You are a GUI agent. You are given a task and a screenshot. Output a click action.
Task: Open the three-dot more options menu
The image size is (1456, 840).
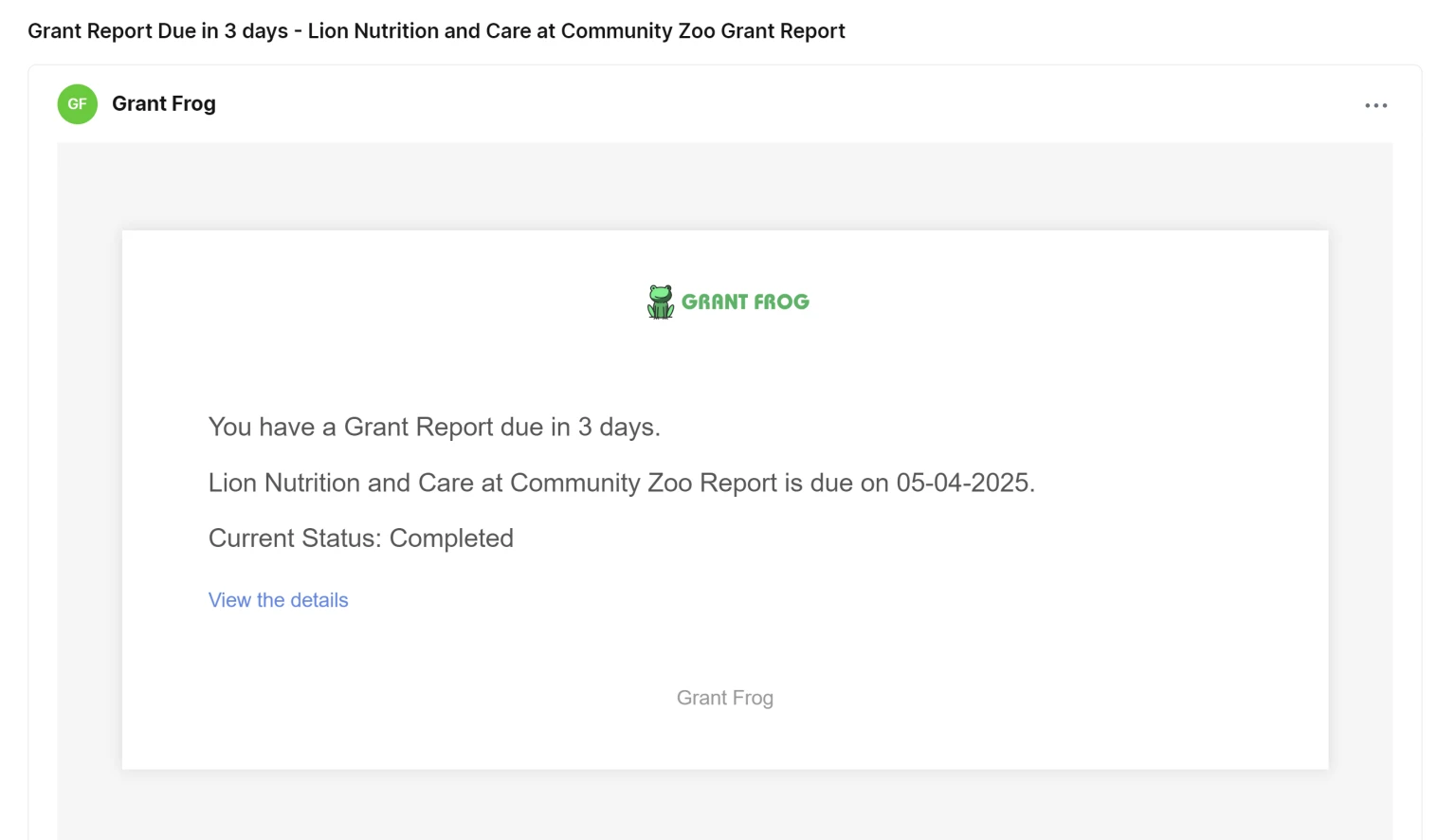pyautogui.click(x=1375, y=105)
